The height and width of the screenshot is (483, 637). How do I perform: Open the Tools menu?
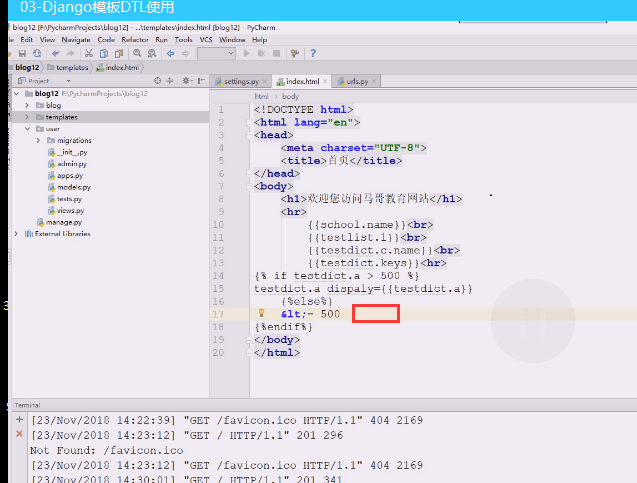pyautogui.click(x=183, y=40)
